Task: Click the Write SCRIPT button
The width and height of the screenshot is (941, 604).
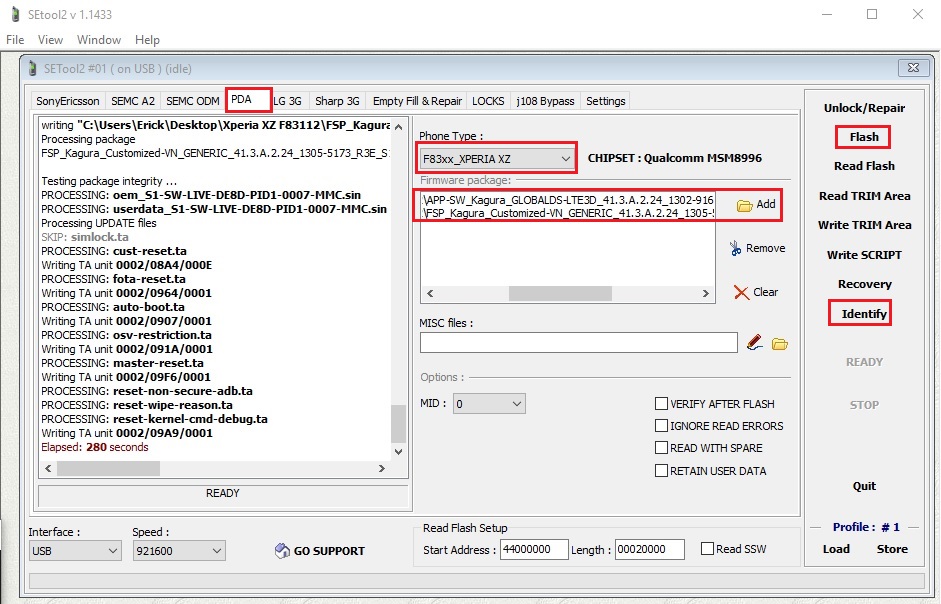Action: pyautogui.click(x=864, y=255)
